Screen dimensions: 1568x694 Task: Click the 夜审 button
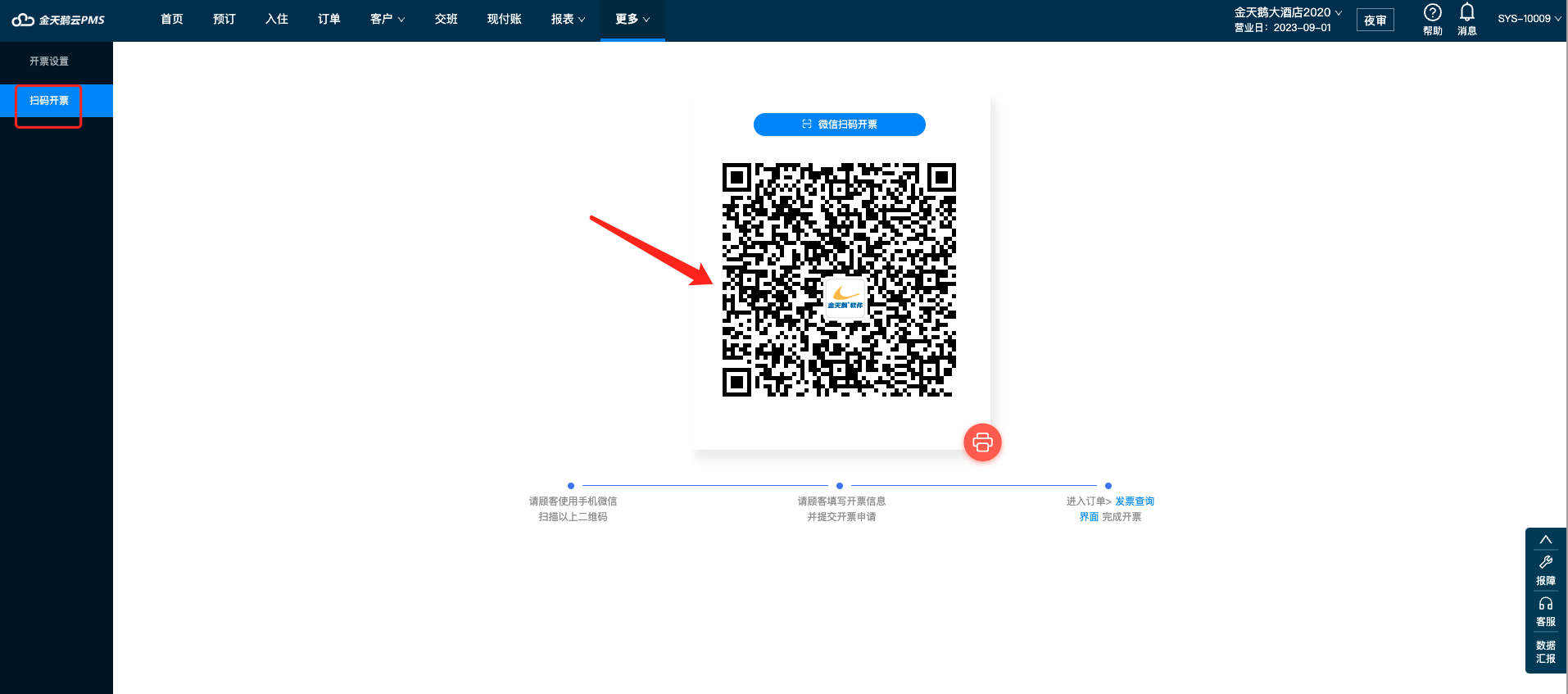1375,20
